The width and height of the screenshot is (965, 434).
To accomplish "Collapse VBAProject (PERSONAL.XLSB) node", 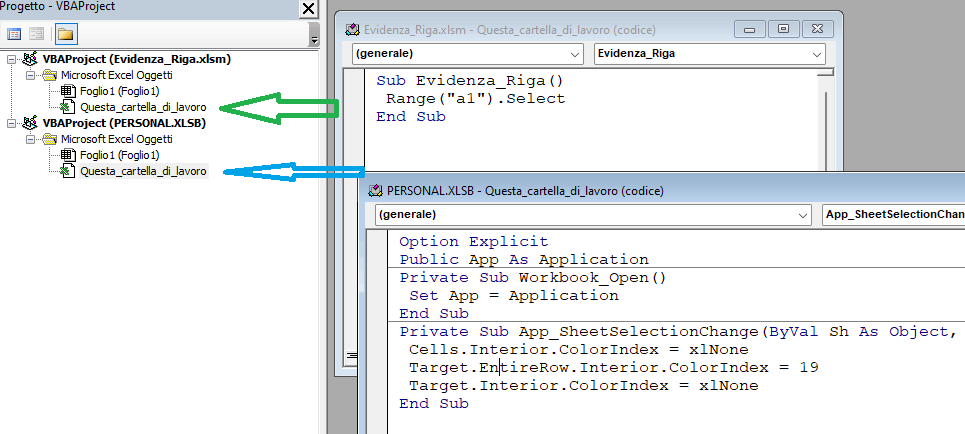I will tap(12, 123).
